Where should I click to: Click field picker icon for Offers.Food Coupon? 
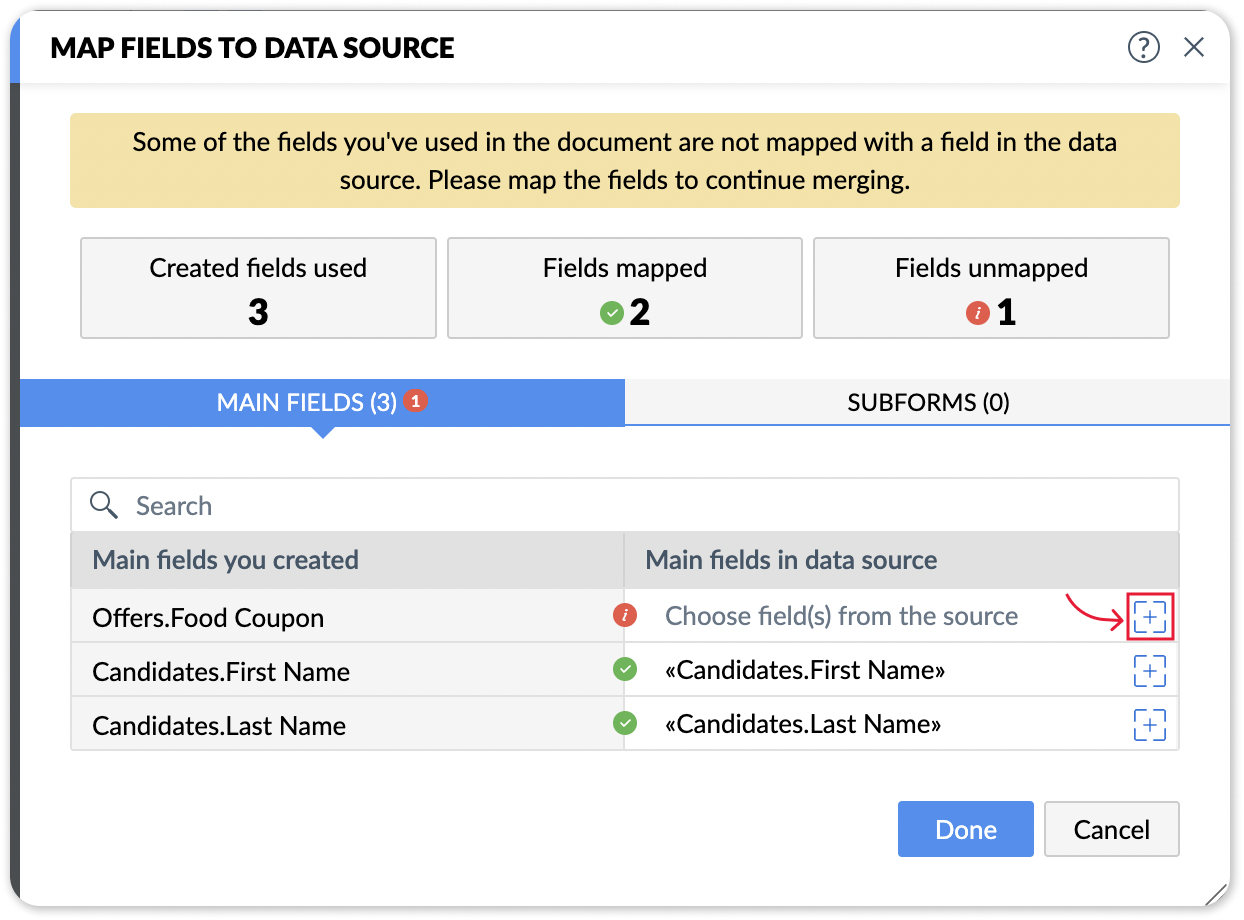(1150, 618)
